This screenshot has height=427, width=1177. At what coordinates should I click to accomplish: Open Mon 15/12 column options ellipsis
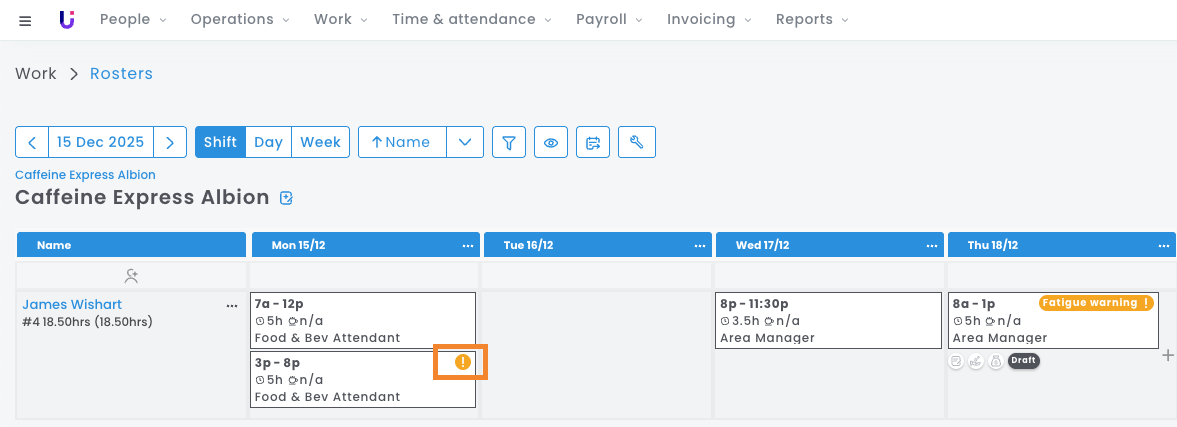click(468, 245)
